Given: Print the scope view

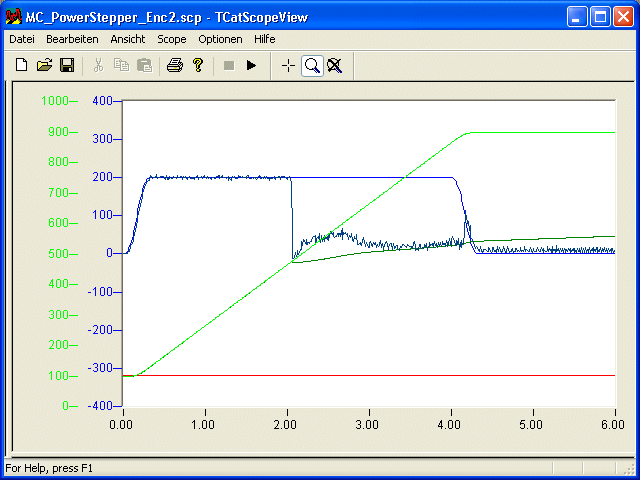Looking at the screenshot, I should (175, 65).
